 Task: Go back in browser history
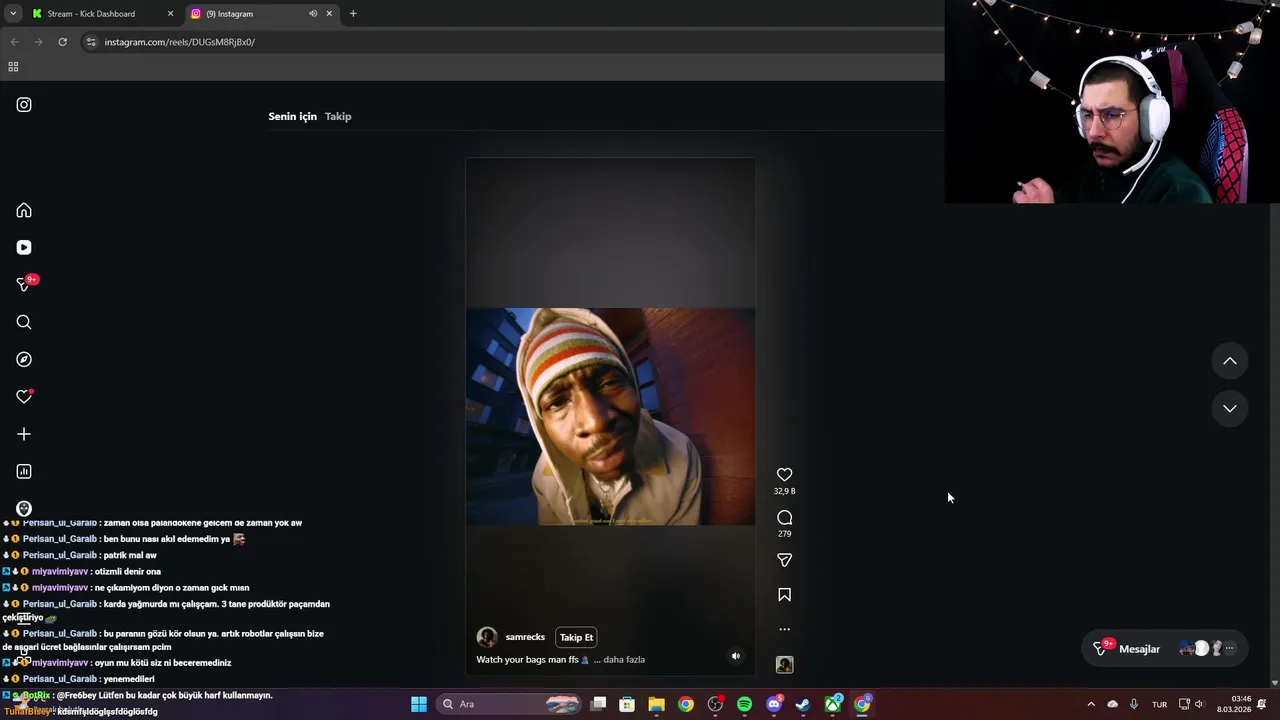14,42
